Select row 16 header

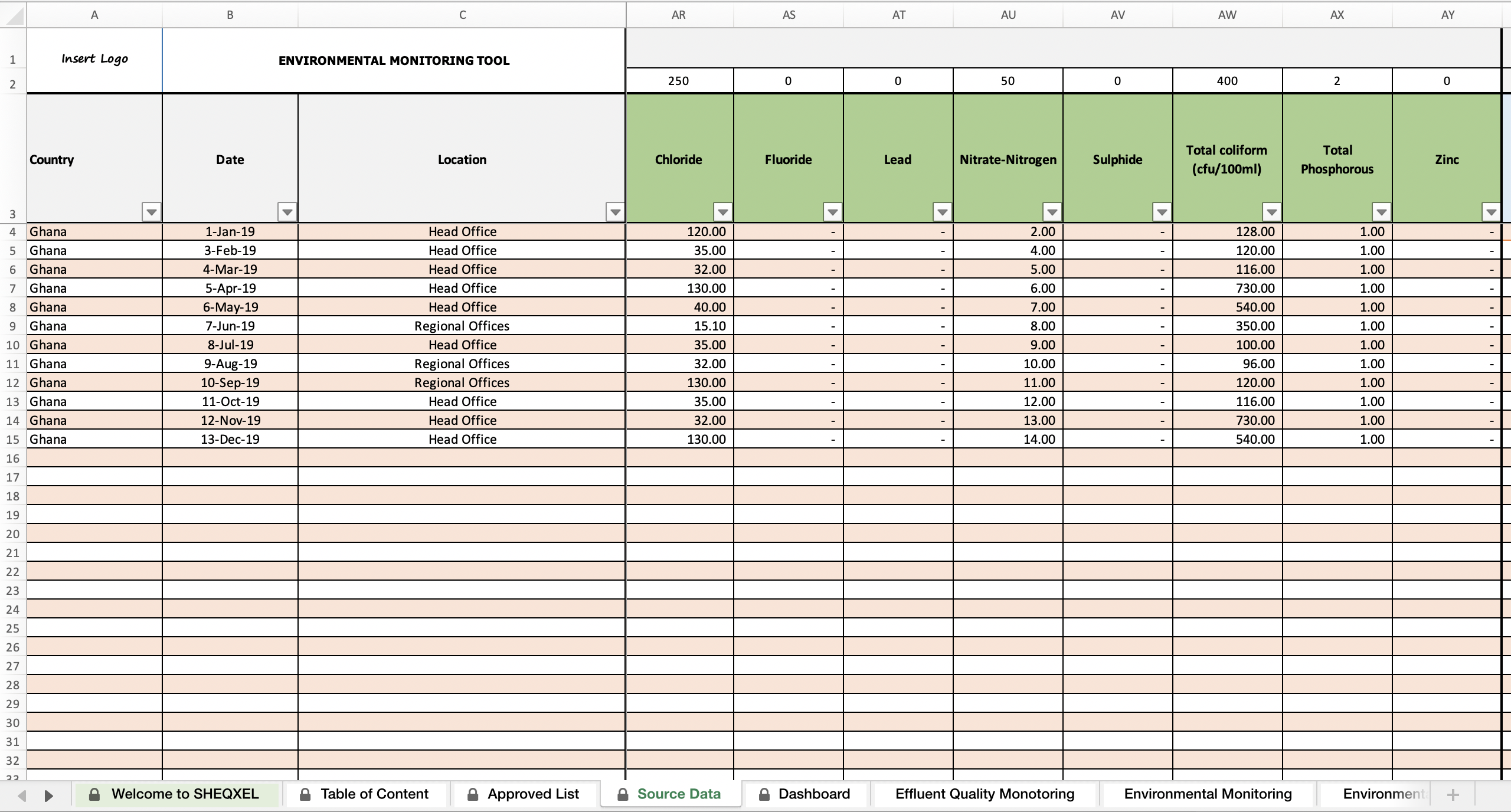pos(13,459)
